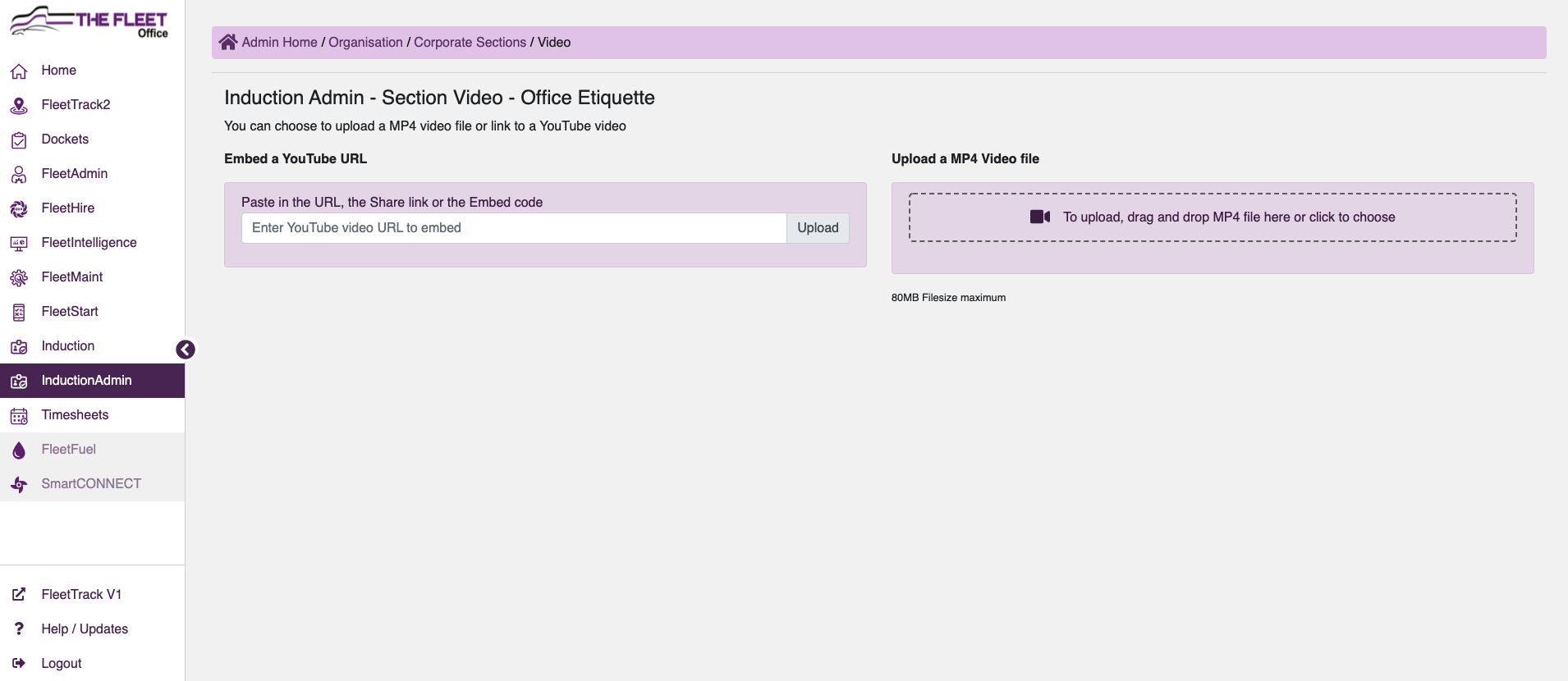Click the FleetFuel droplet icon
Screen dimensions: 1568x681
coord(19,450)
